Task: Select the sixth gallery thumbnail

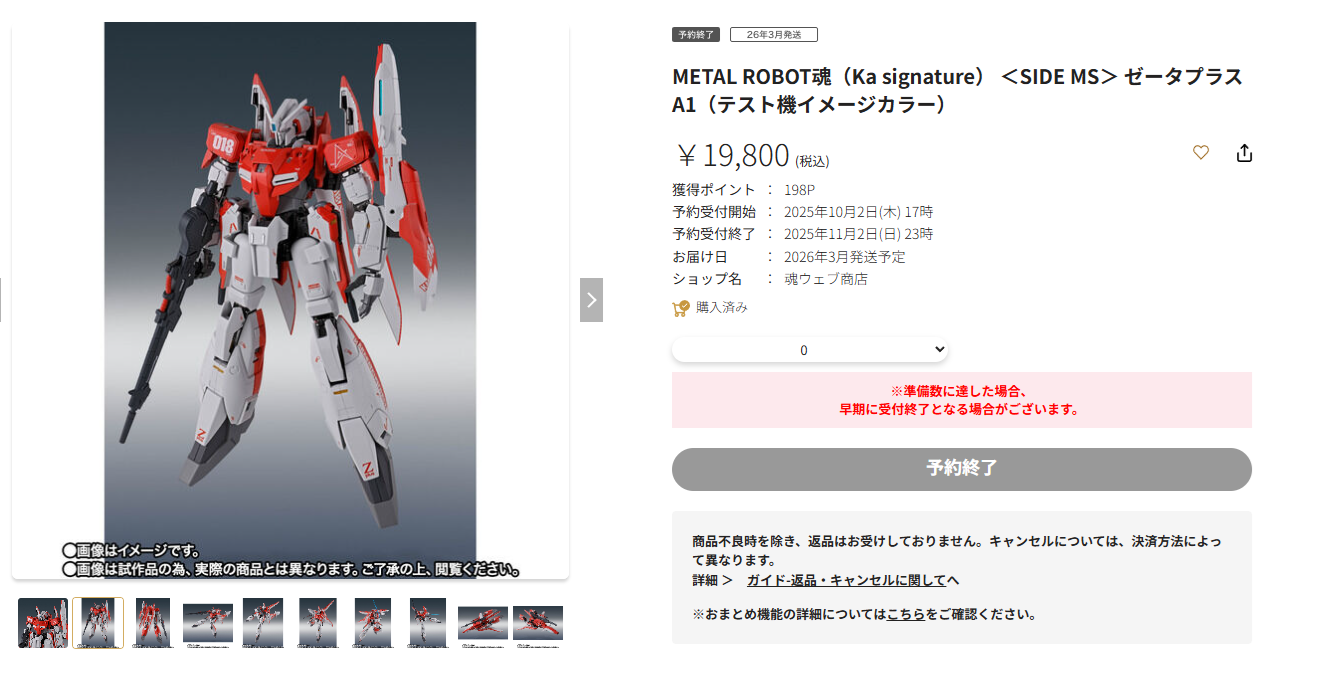Action: coord(318,623)
